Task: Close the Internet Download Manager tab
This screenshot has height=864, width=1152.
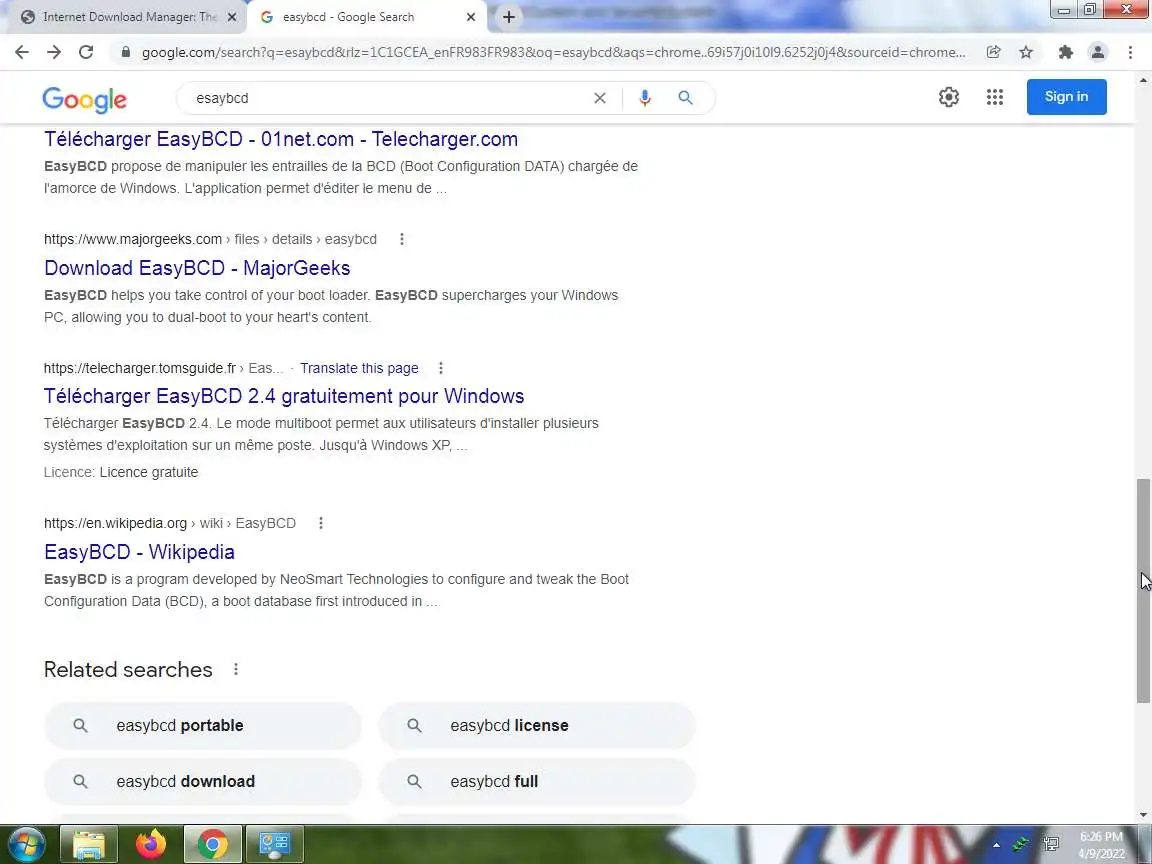Action: coord(231,17)
